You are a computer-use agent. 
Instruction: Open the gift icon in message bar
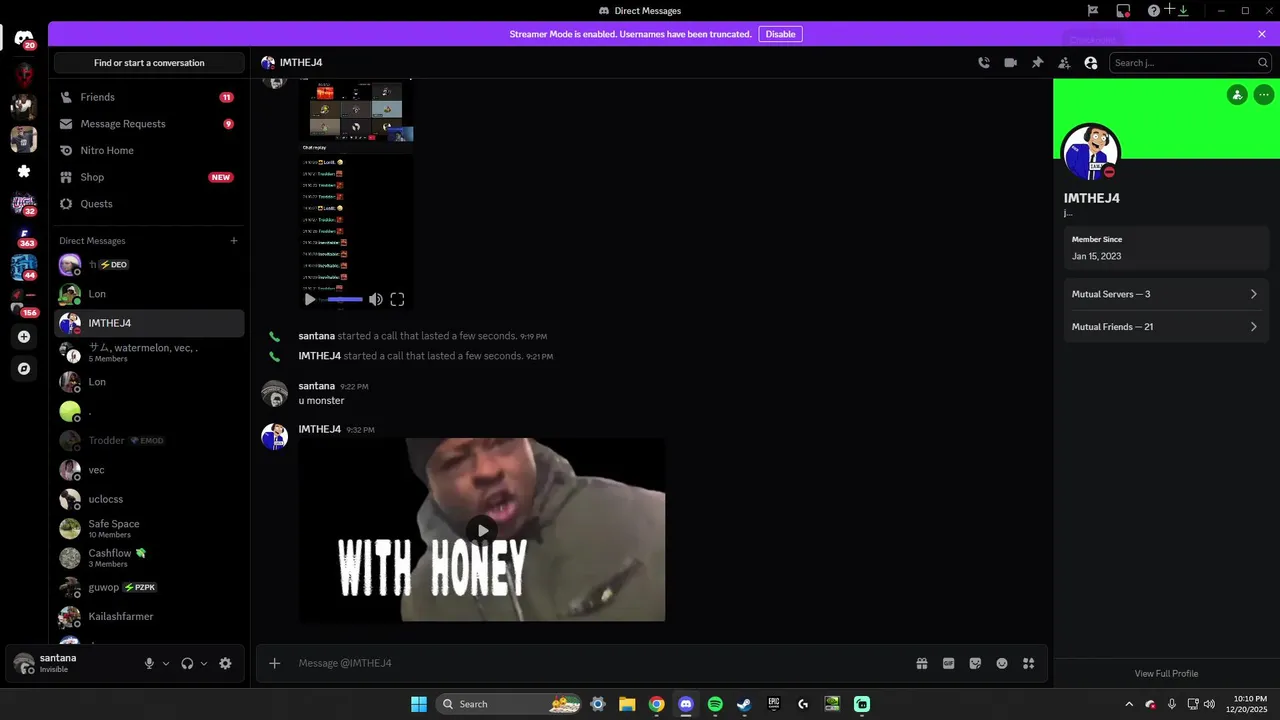(922, 663)
